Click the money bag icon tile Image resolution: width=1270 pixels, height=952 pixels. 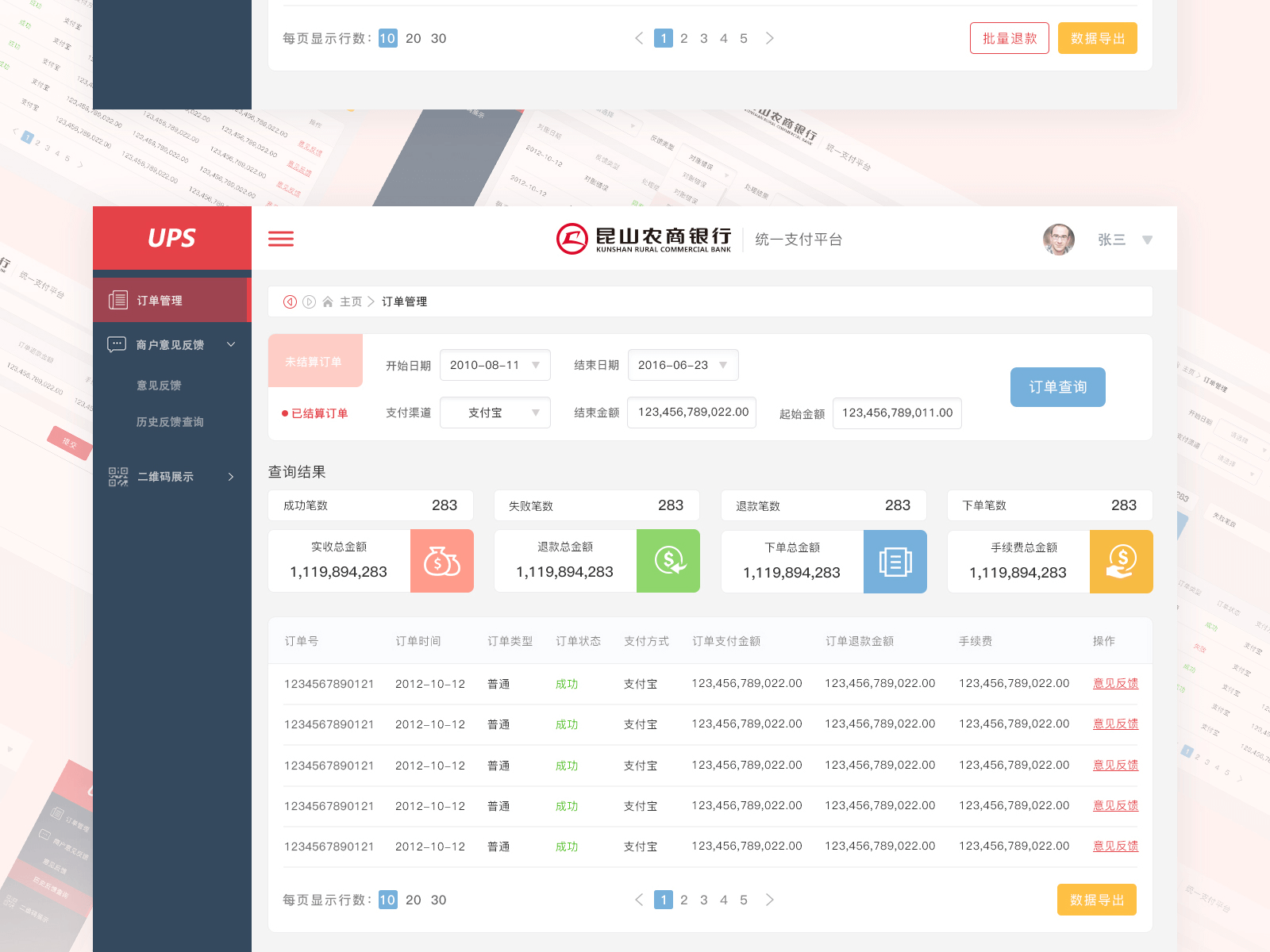pyautogui.click(x=442, y=561)
